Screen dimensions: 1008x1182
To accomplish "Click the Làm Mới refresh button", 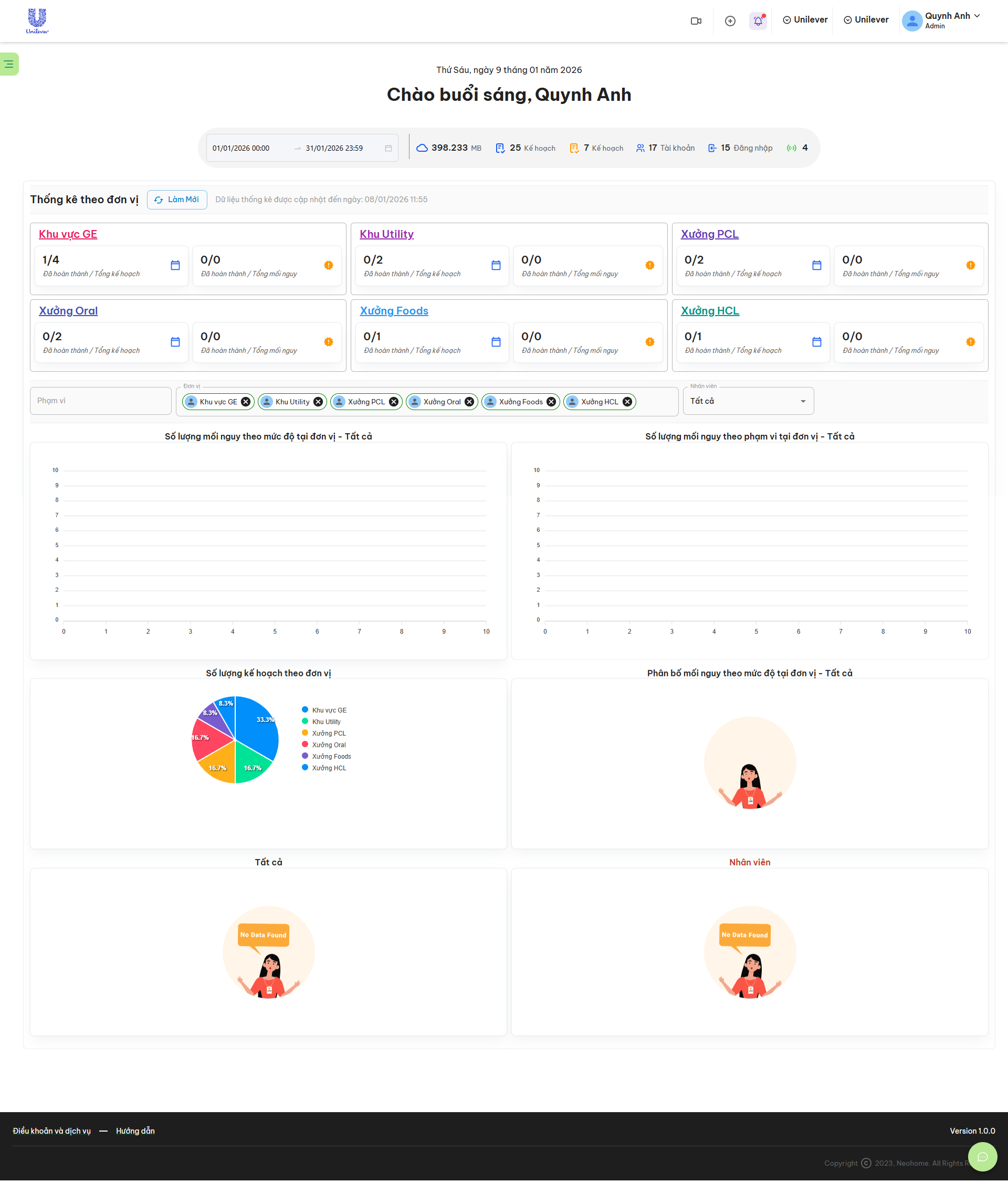I will pos(177,200).
